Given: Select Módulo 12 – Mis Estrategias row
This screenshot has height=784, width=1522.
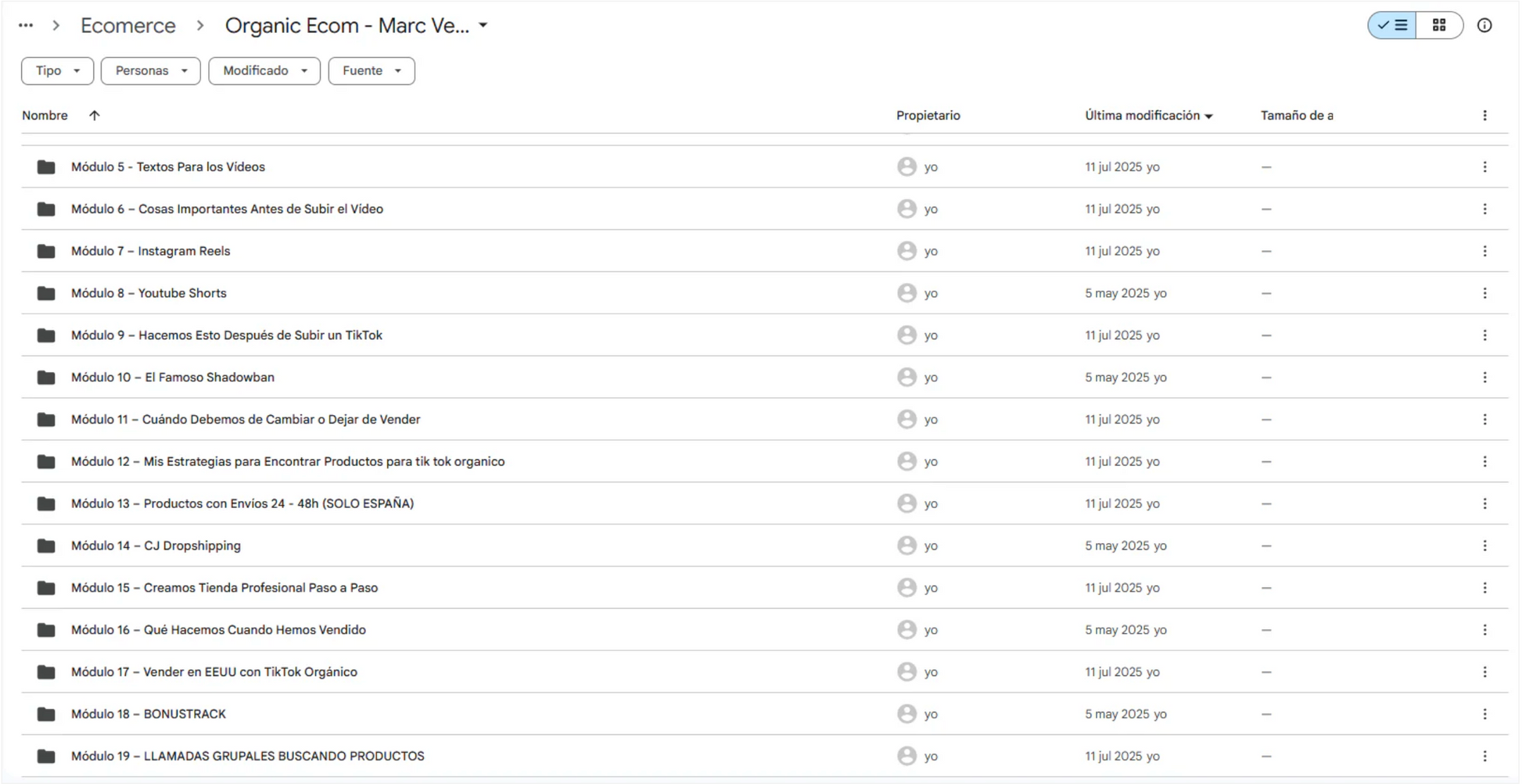Looking at the screenshot, I should point(764,461).
